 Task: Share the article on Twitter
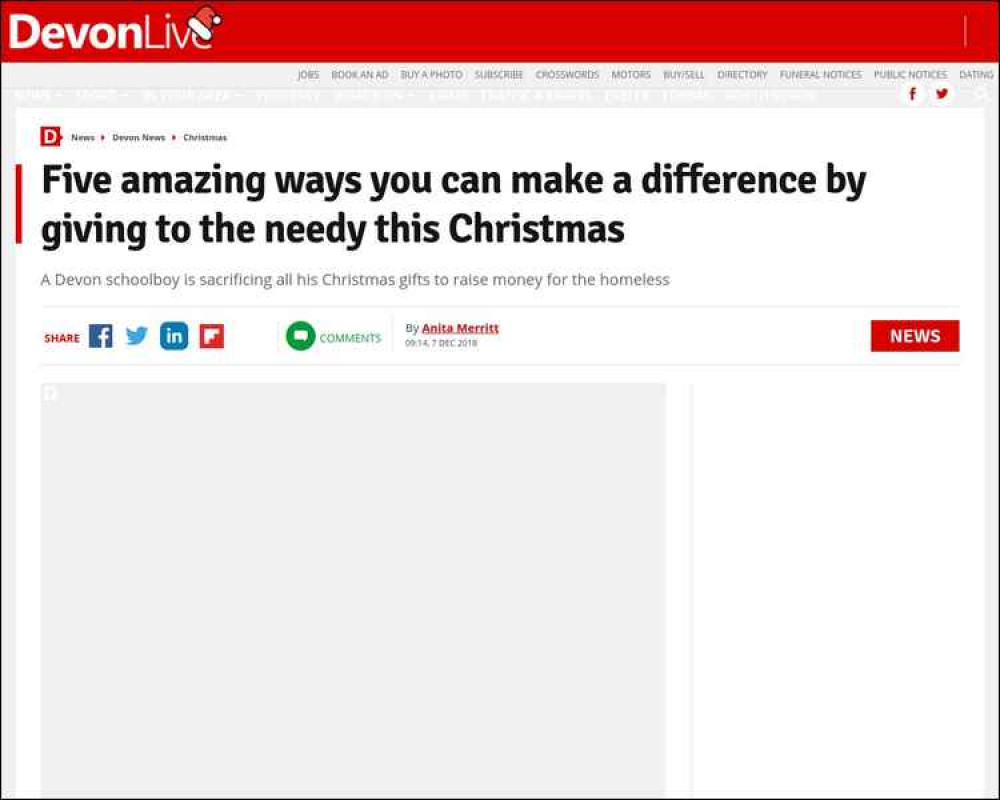click(136, 336)
